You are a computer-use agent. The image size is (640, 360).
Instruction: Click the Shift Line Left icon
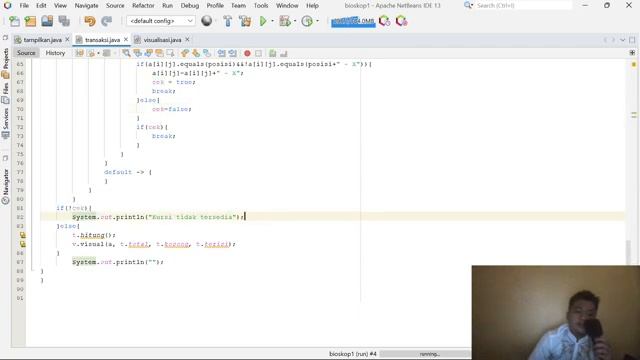[x=222, y=53]
